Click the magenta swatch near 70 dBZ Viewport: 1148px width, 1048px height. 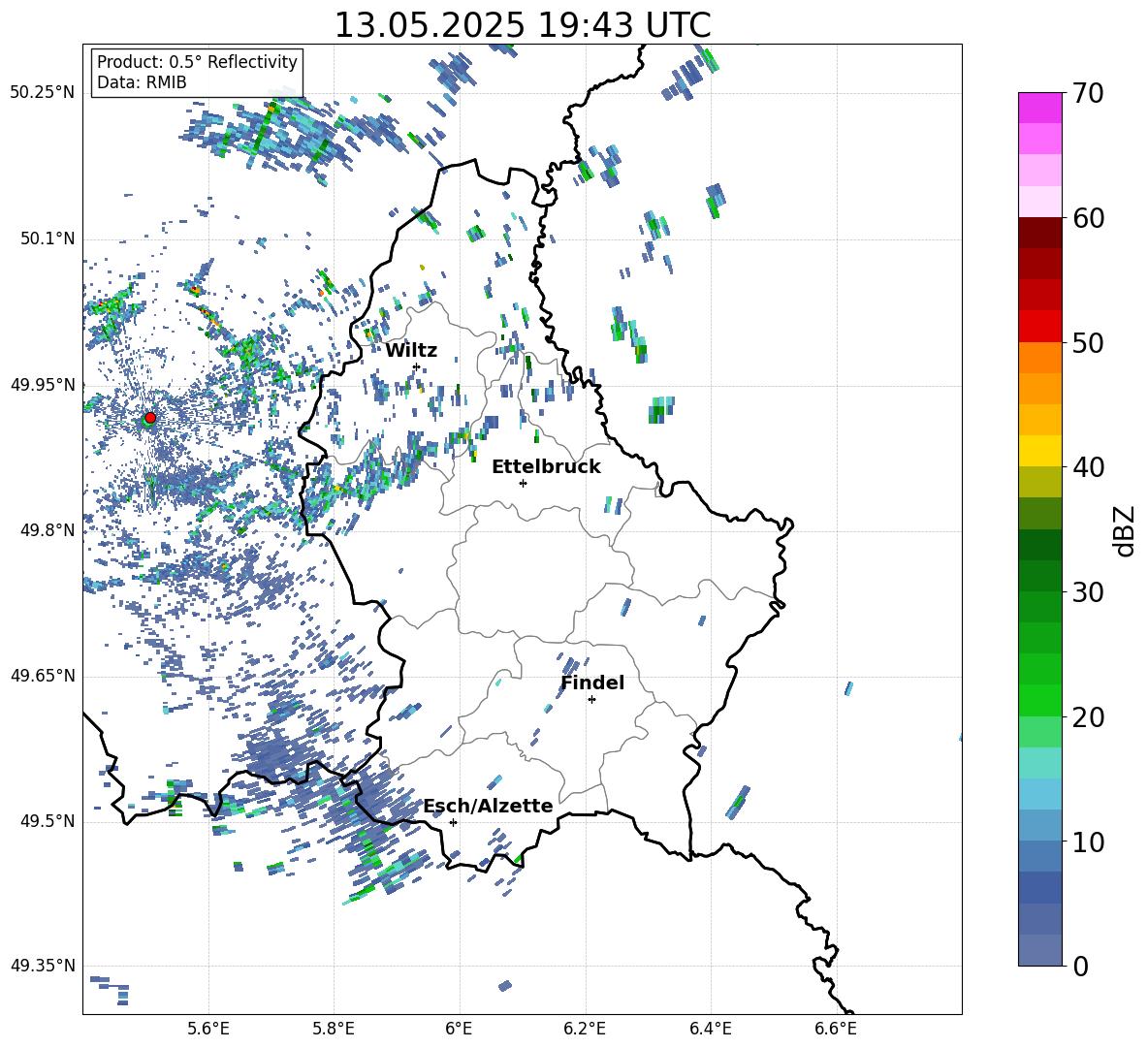(1039, 108)
